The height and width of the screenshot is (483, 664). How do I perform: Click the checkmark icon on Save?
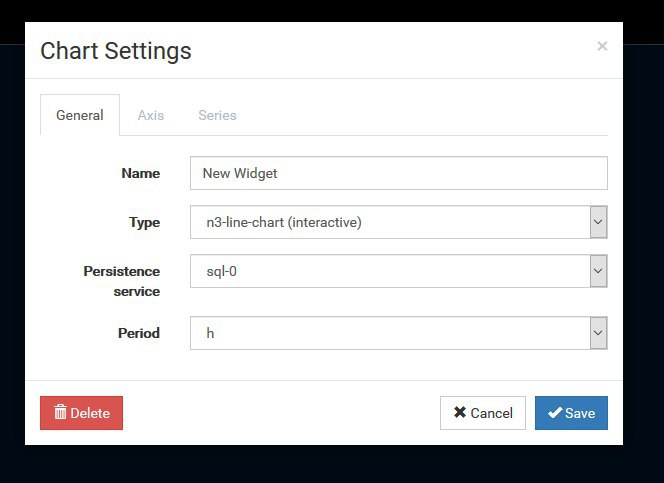(x=555, y=412)
